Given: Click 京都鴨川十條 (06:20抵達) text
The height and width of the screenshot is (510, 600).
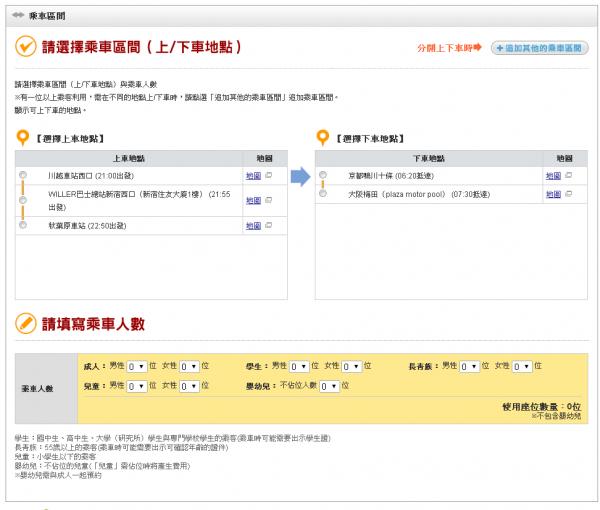Looking at the screenshot, I should pyautogui.click(x=391, y=176).
